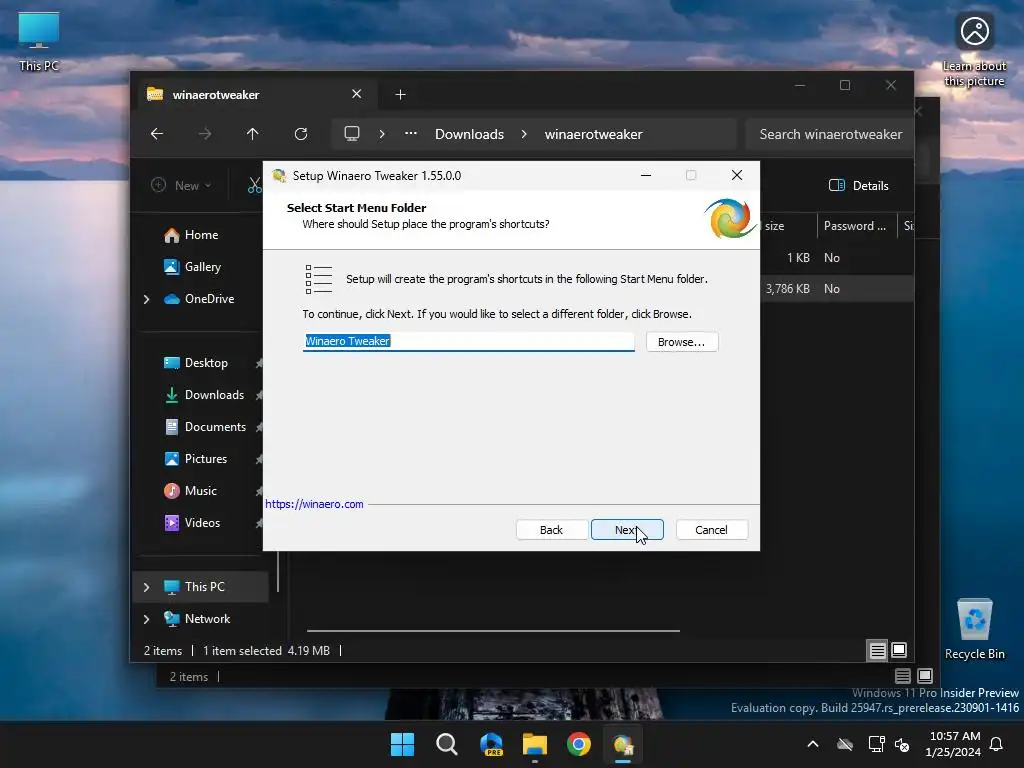Show hidden system tray icons
The width and height of the screenshot is (1024, 768).
813,744
